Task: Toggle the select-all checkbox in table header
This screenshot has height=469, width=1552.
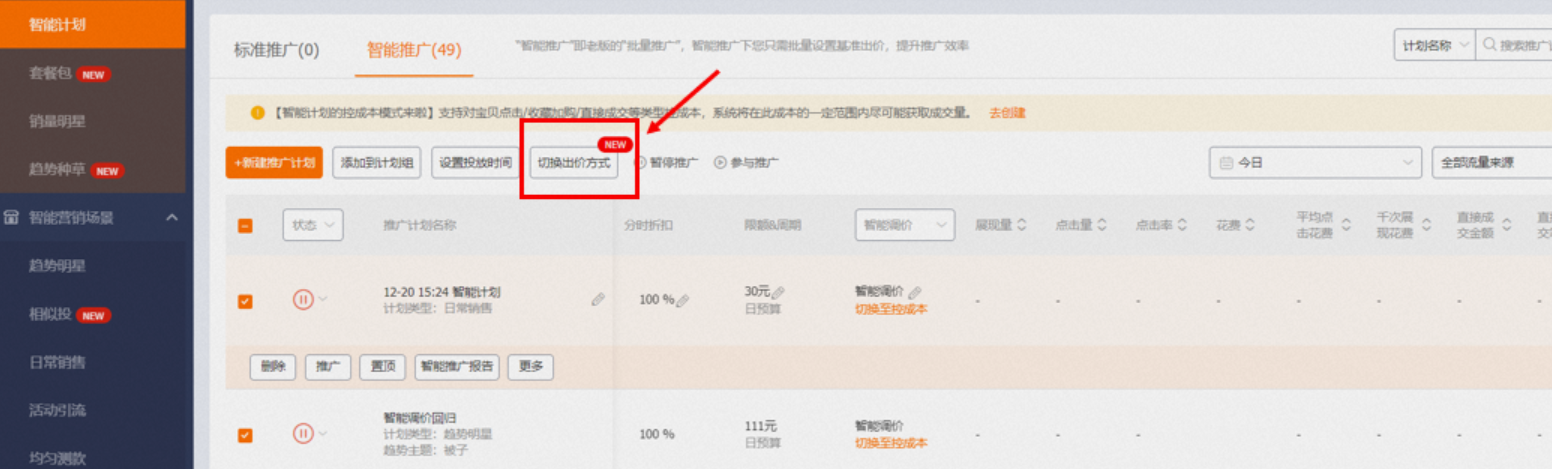Action: 245,226
